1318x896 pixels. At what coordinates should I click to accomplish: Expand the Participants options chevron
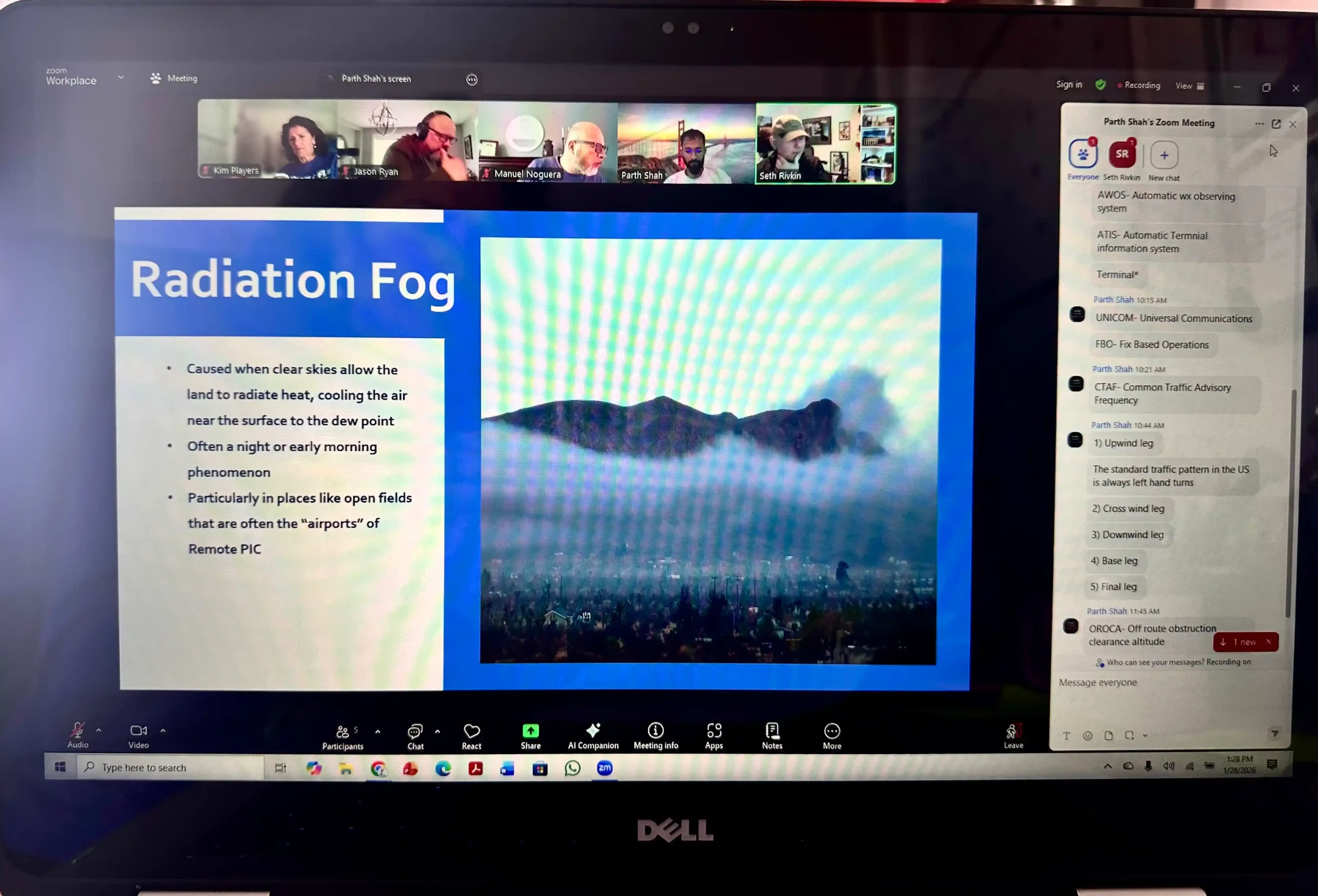pos(378,732)
